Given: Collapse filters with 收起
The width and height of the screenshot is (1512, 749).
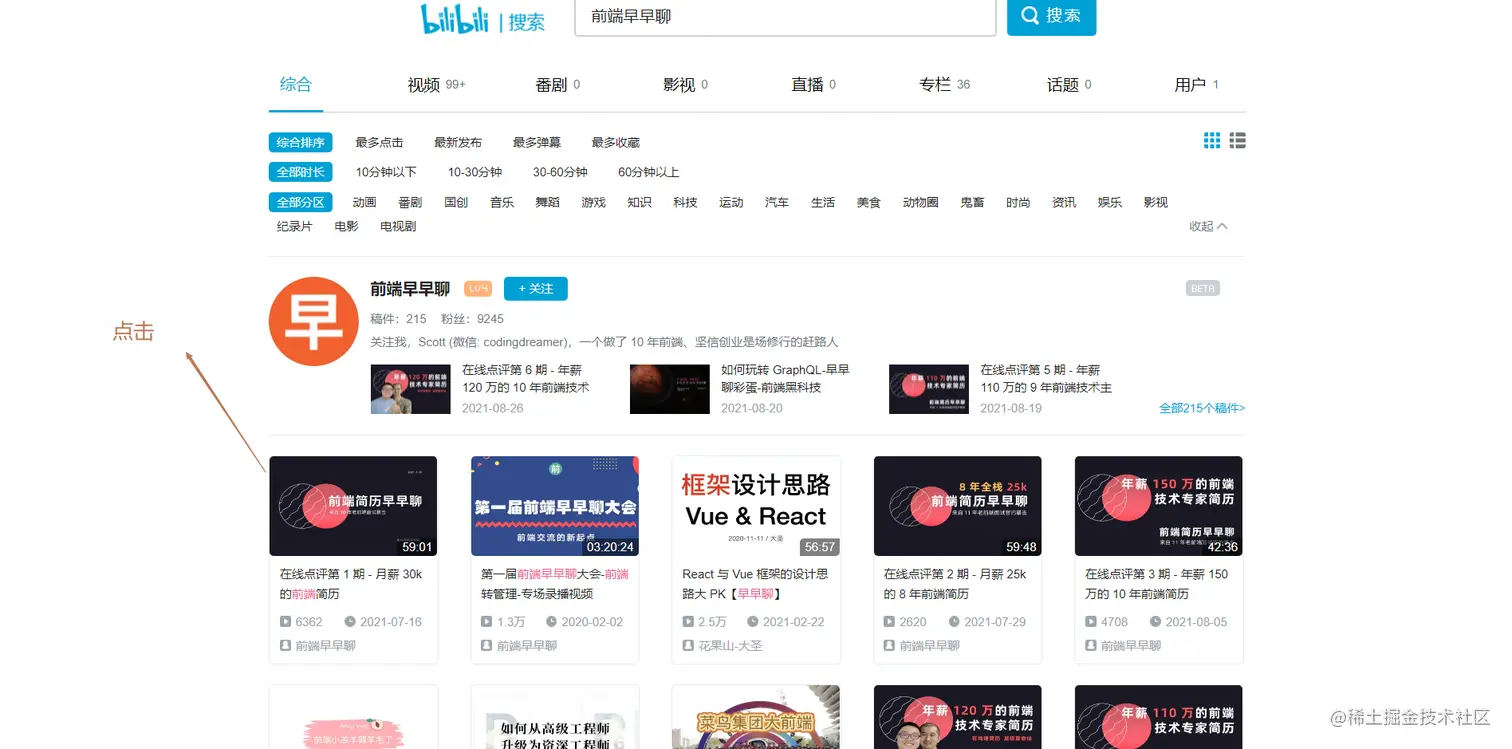Looking at the screenshot, I should coord(1208,226).
